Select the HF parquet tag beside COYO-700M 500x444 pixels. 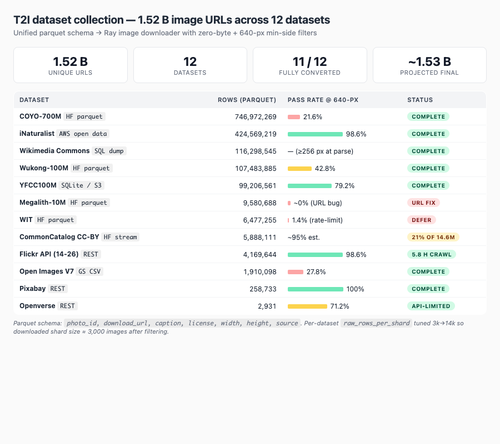click(x=84, y=117)
